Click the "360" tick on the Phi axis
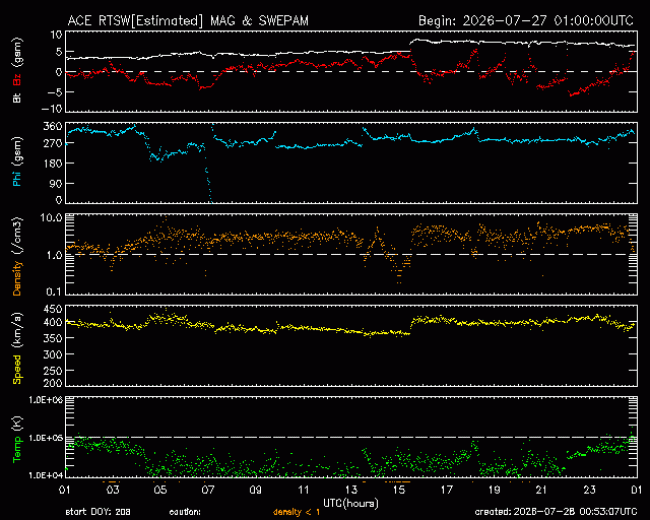 click(x=53, y=126)
